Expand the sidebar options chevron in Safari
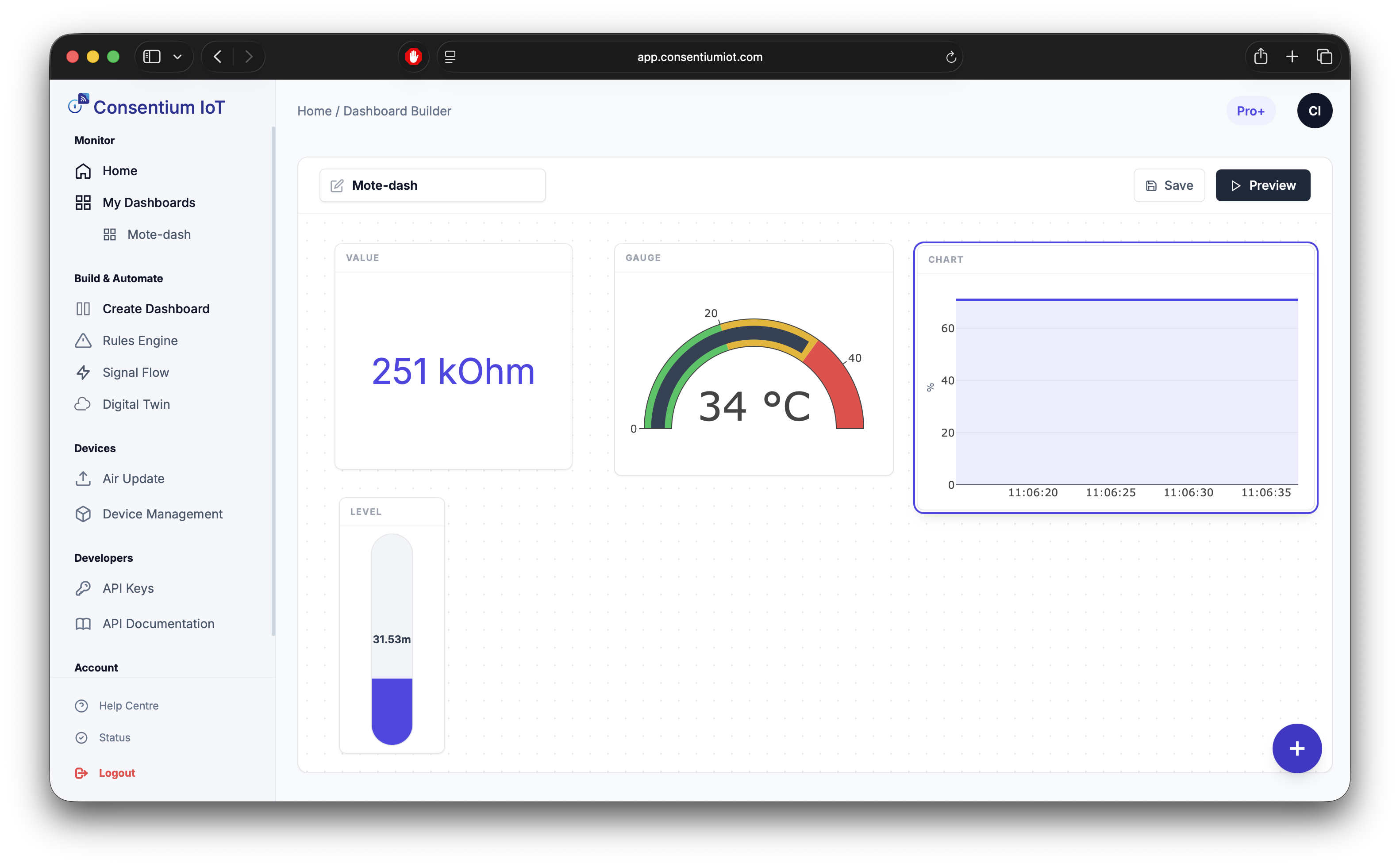The width and height of the screenshot is (1400, 867). [178, 56]
